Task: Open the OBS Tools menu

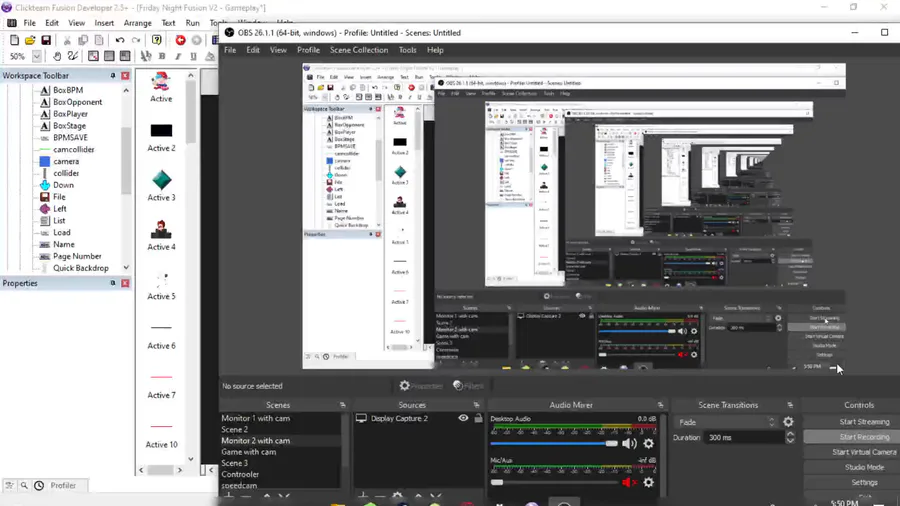Action: (x=408, y=50)
